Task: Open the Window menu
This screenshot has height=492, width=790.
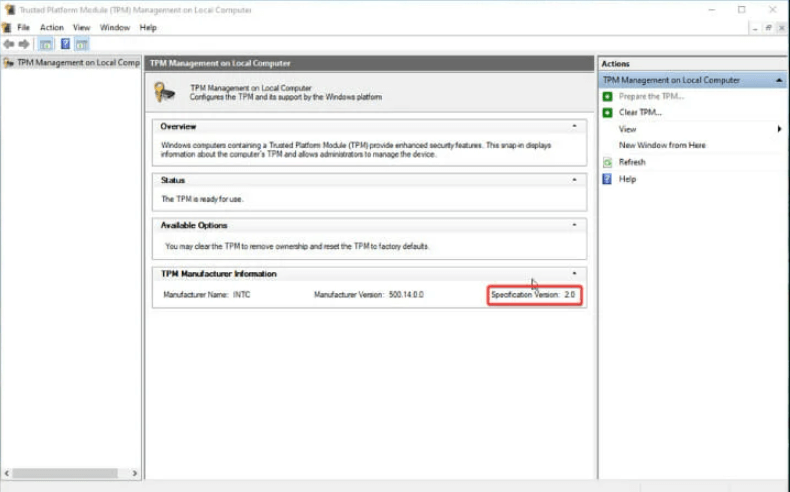Action: coord(115,28)
